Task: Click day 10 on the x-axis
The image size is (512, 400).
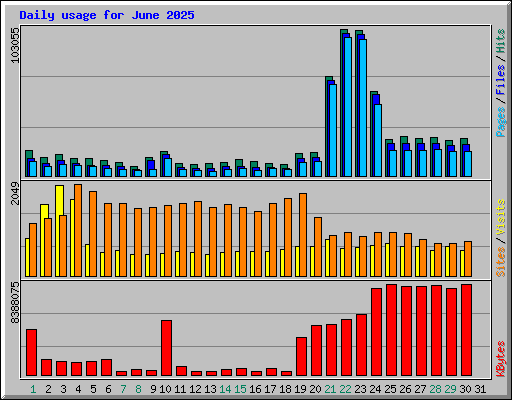Action: coord(165,389)
